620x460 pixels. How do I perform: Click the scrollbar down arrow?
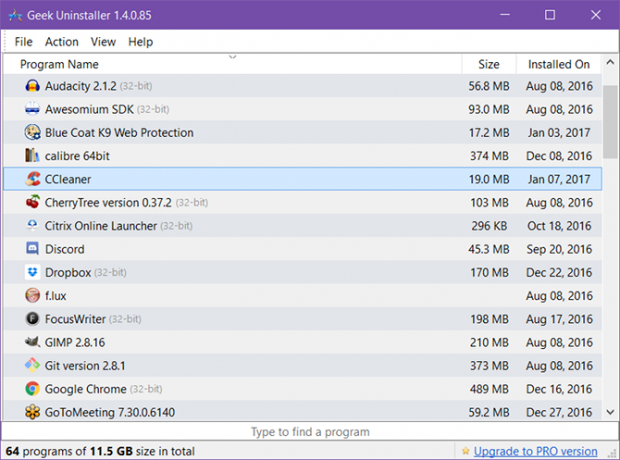coord(610,412)
